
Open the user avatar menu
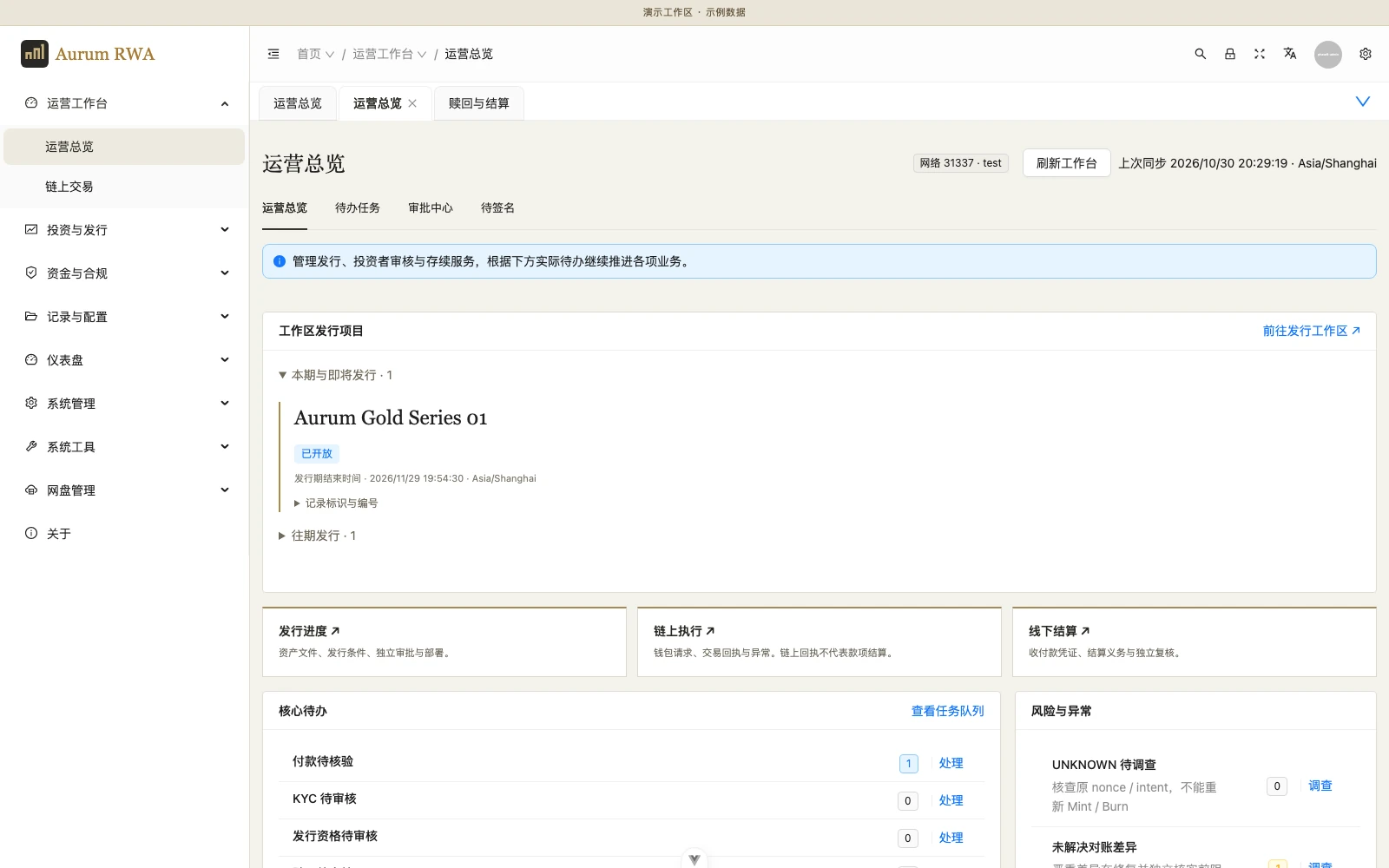[x=1328, y=54]
